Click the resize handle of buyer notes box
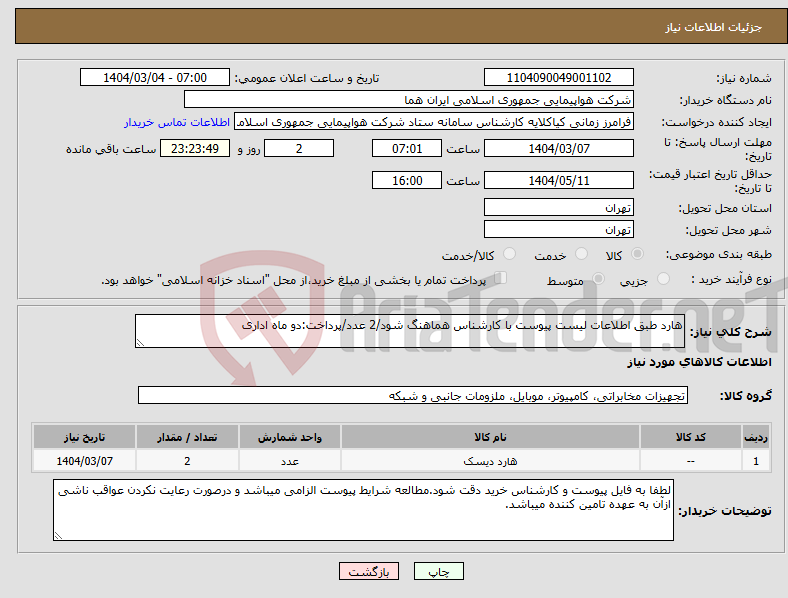Viewport: 788px width, 598px height. coord(58,536)
